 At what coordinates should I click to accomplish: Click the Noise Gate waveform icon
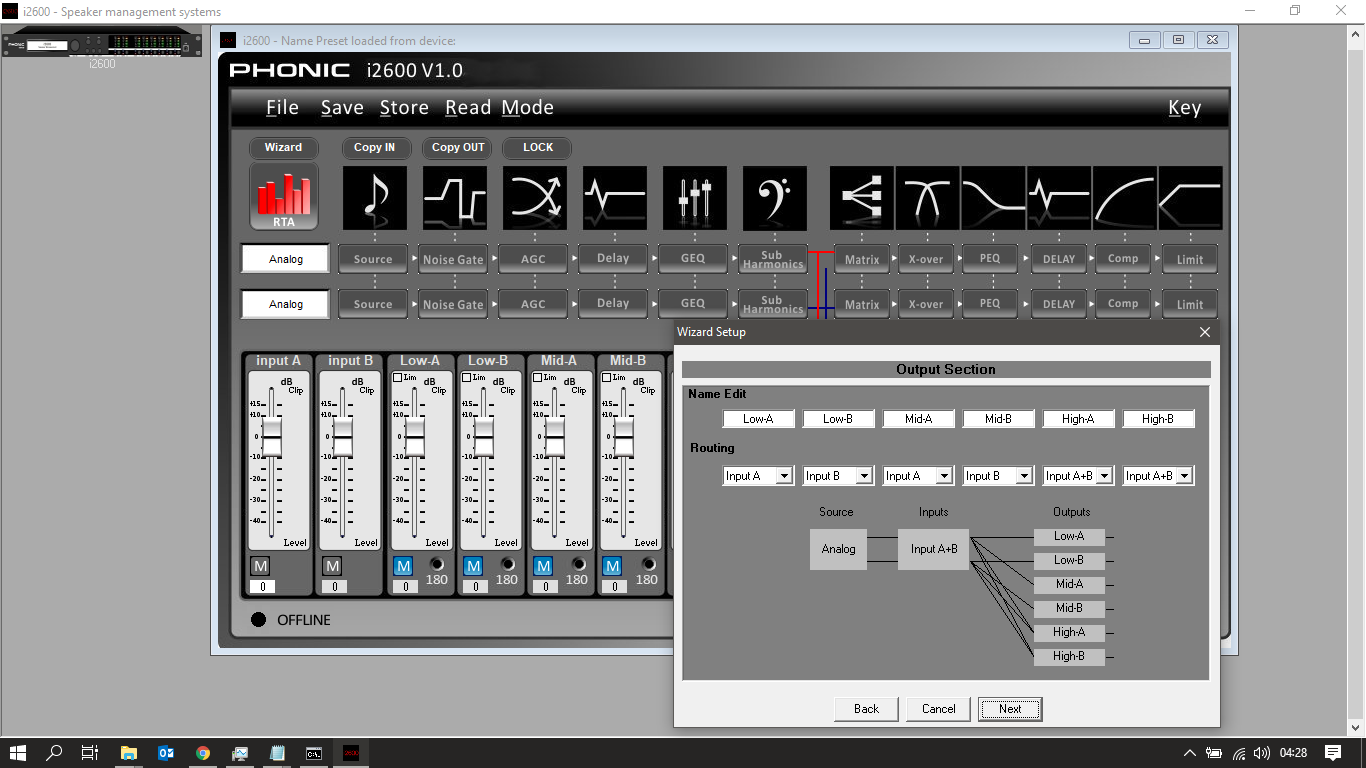point(454,198)
